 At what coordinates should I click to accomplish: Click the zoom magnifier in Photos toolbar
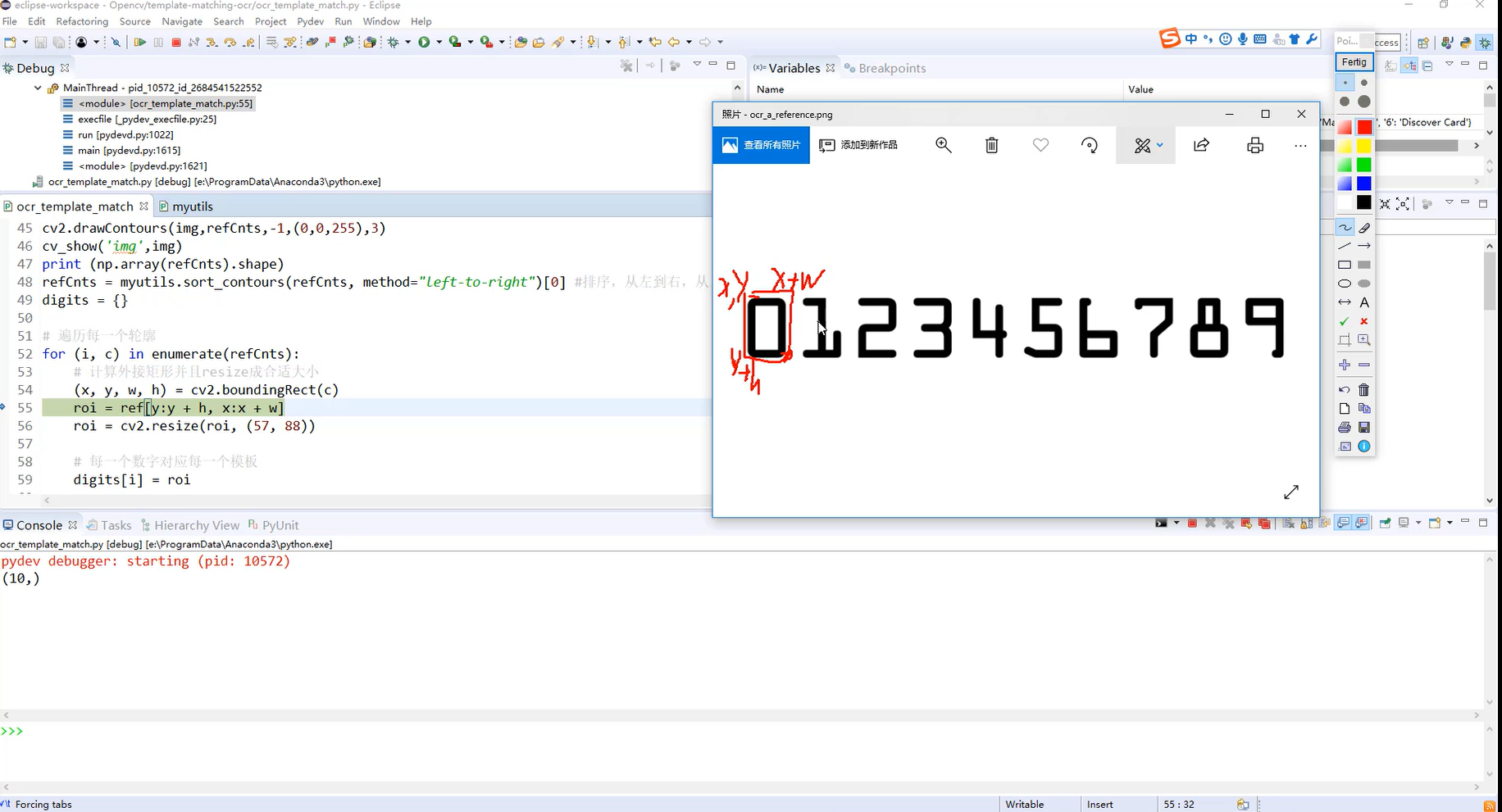(x=944, y=145)
